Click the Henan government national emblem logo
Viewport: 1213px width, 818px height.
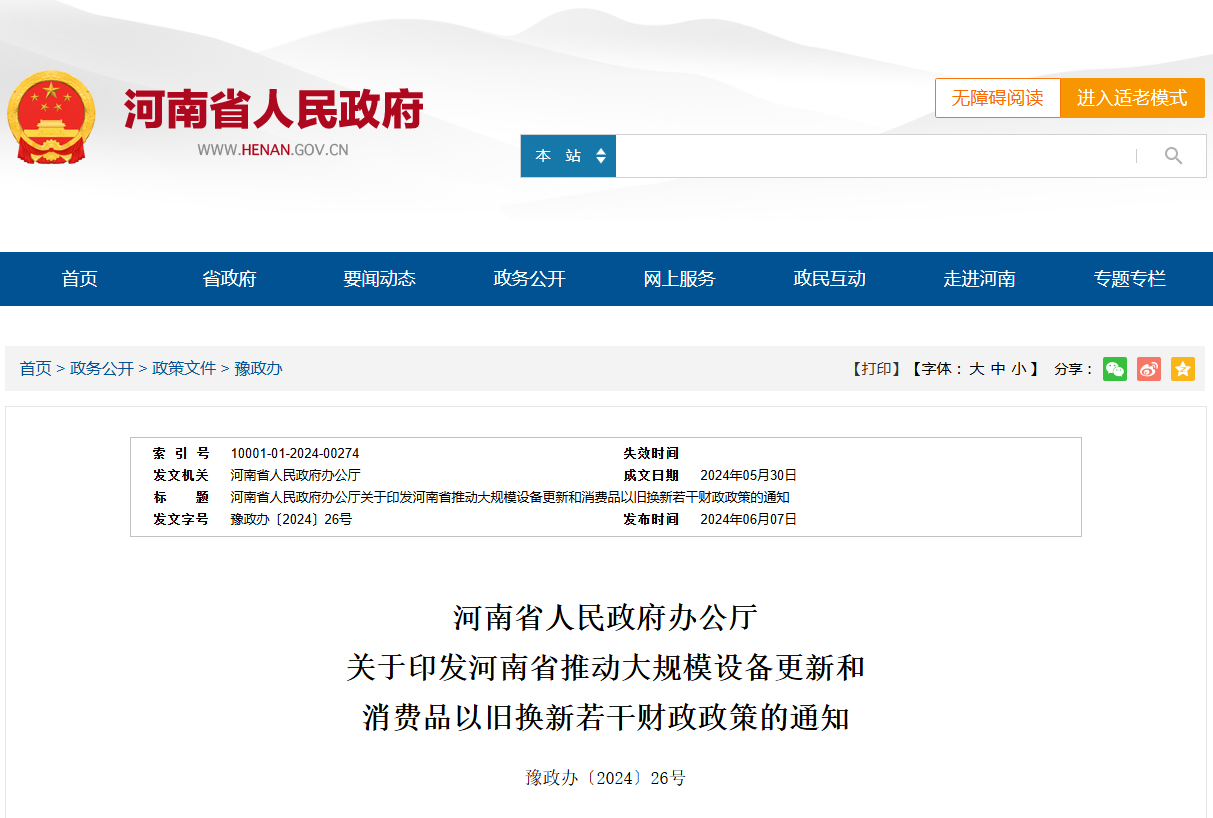52,119
